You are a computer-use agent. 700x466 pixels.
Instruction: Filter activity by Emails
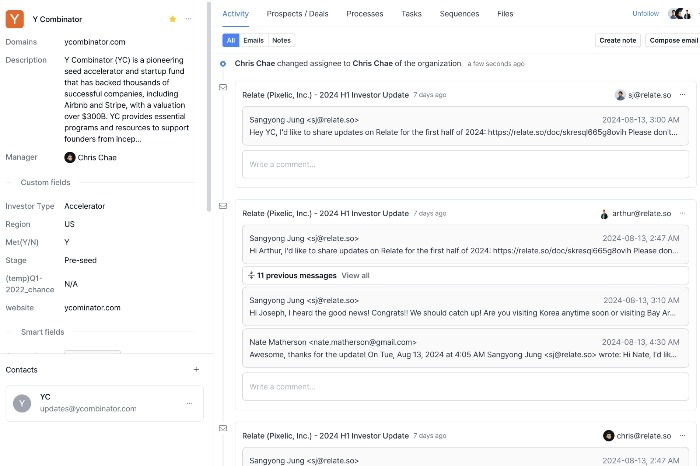click(254, 41)
